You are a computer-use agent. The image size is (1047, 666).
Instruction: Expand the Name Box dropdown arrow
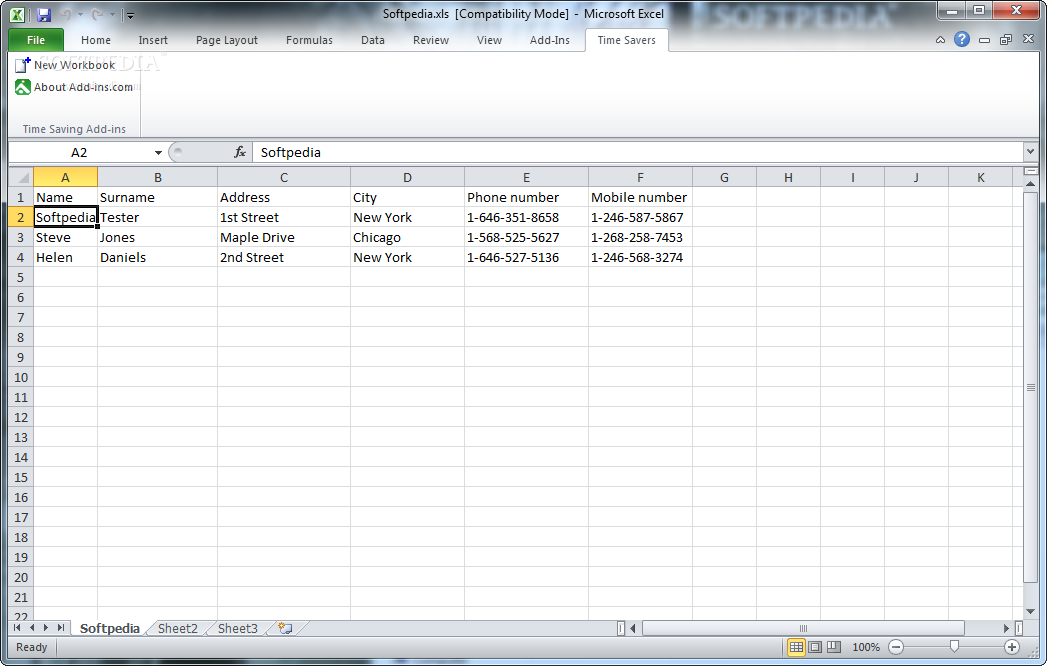tap(158, 153)
